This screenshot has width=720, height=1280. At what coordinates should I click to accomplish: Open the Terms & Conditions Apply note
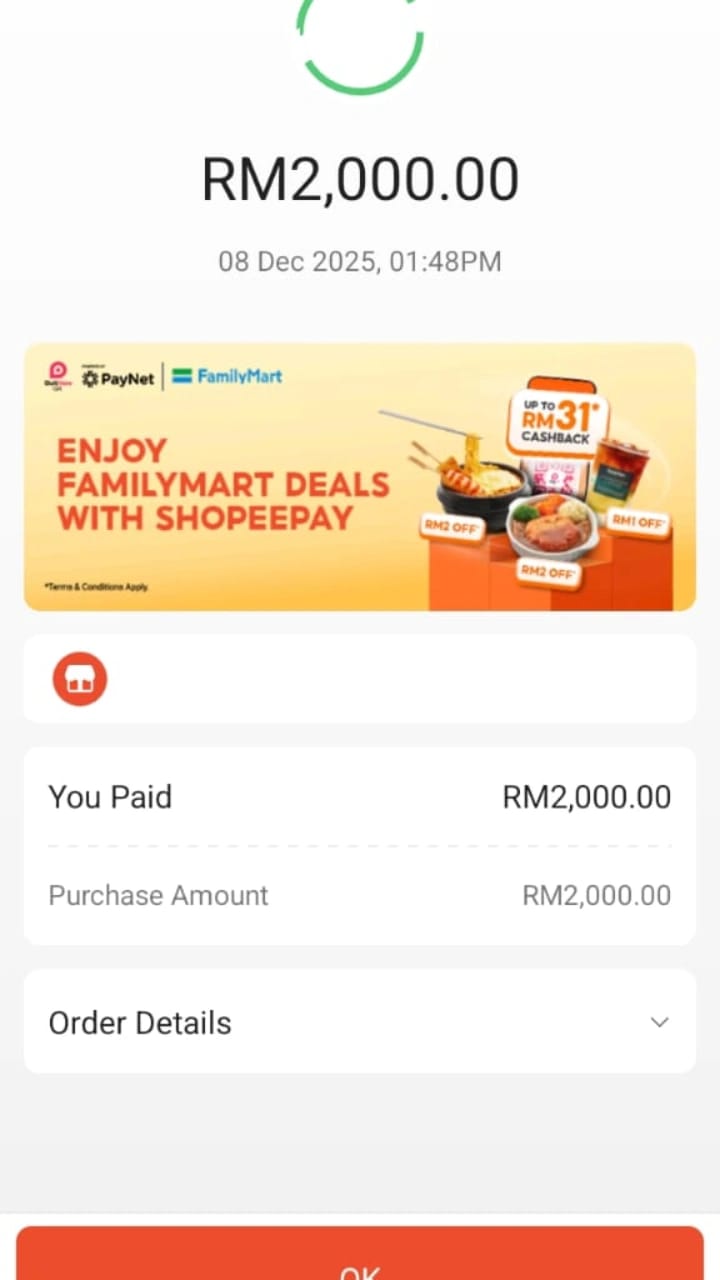[96, 587]
